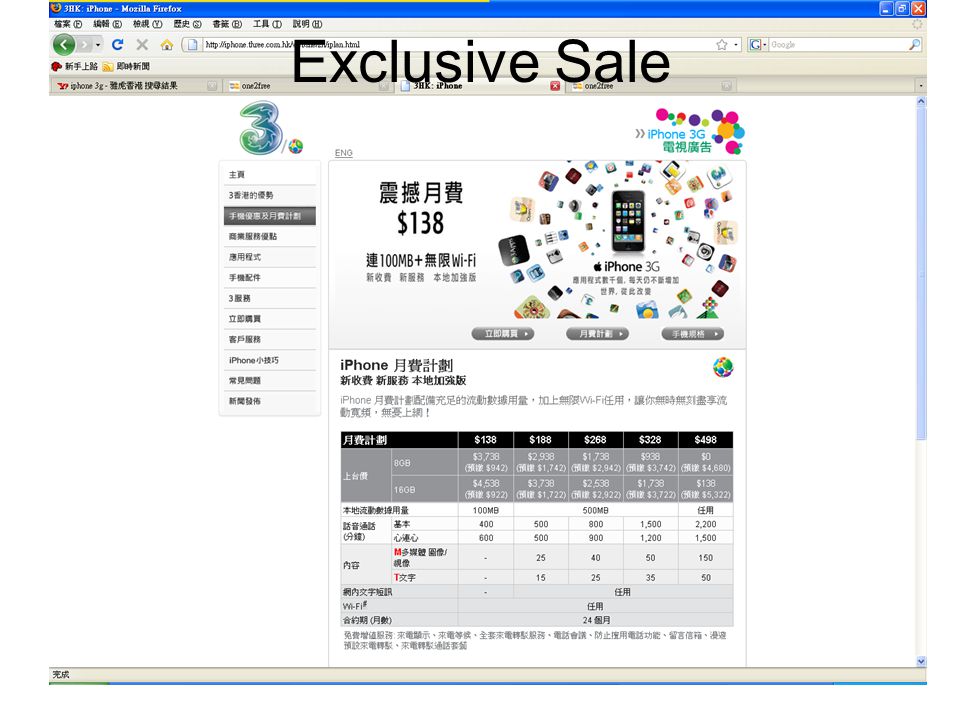Click the address bar URL field
Screen dimensions: 960x720
click(456, 45)
